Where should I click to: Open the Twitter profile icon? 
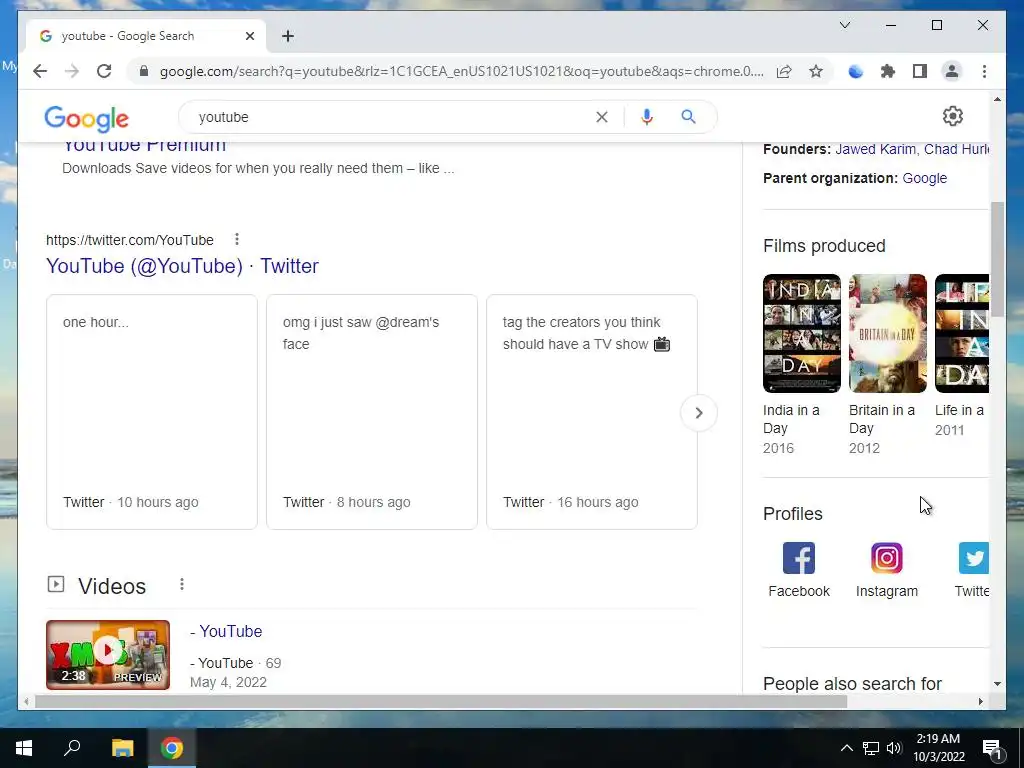point(973,558)
